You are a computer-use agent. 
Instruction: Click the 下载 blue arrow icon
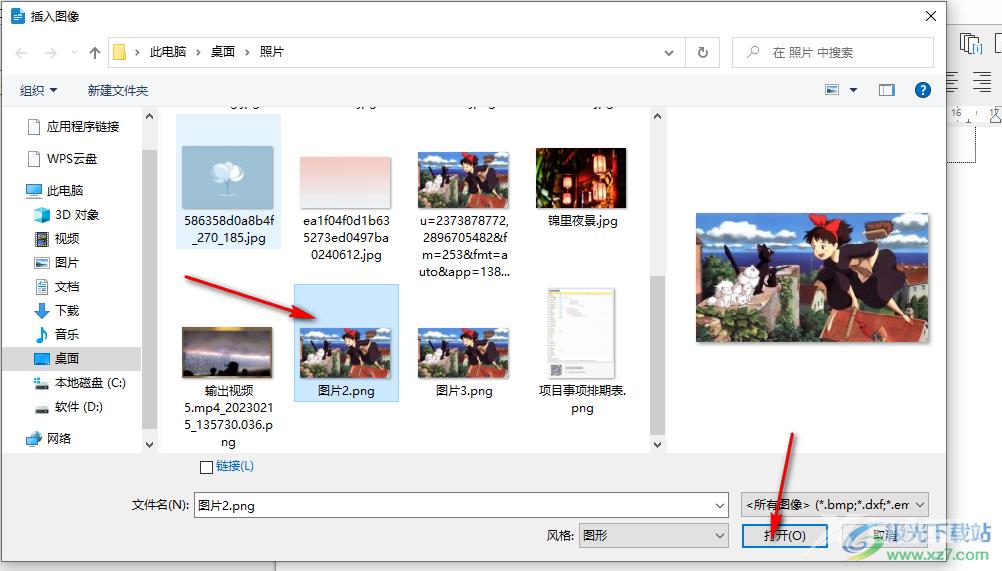pos(42,310)
